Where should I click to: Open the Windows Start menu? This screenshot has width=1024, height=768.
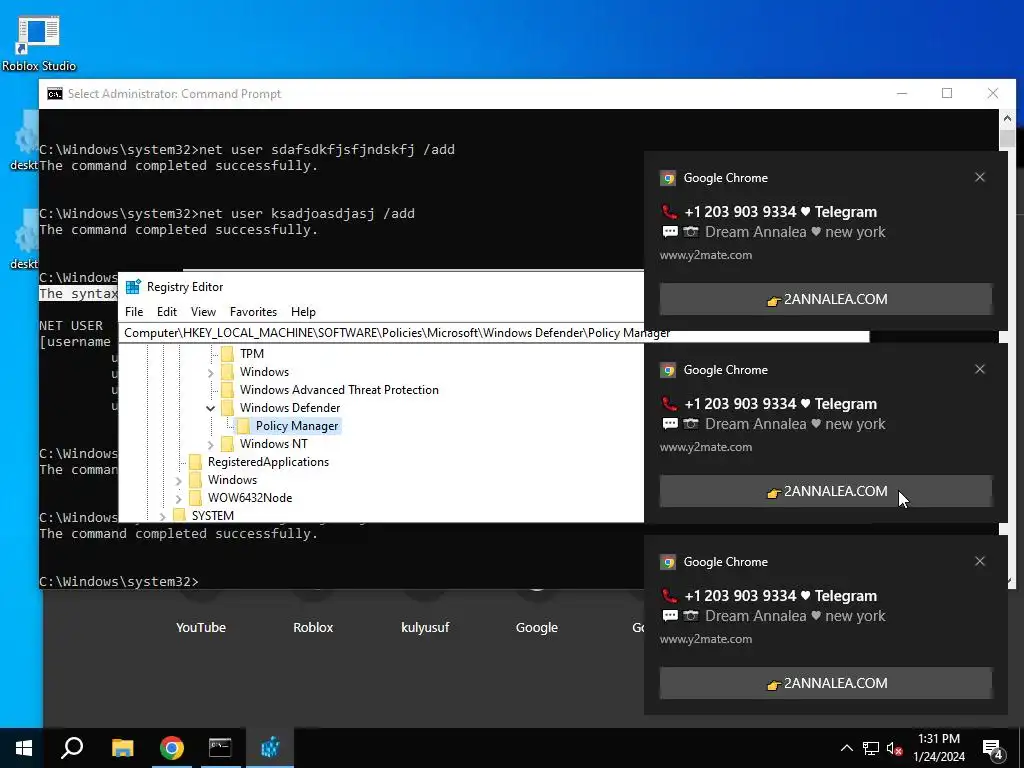pos(24,748)
